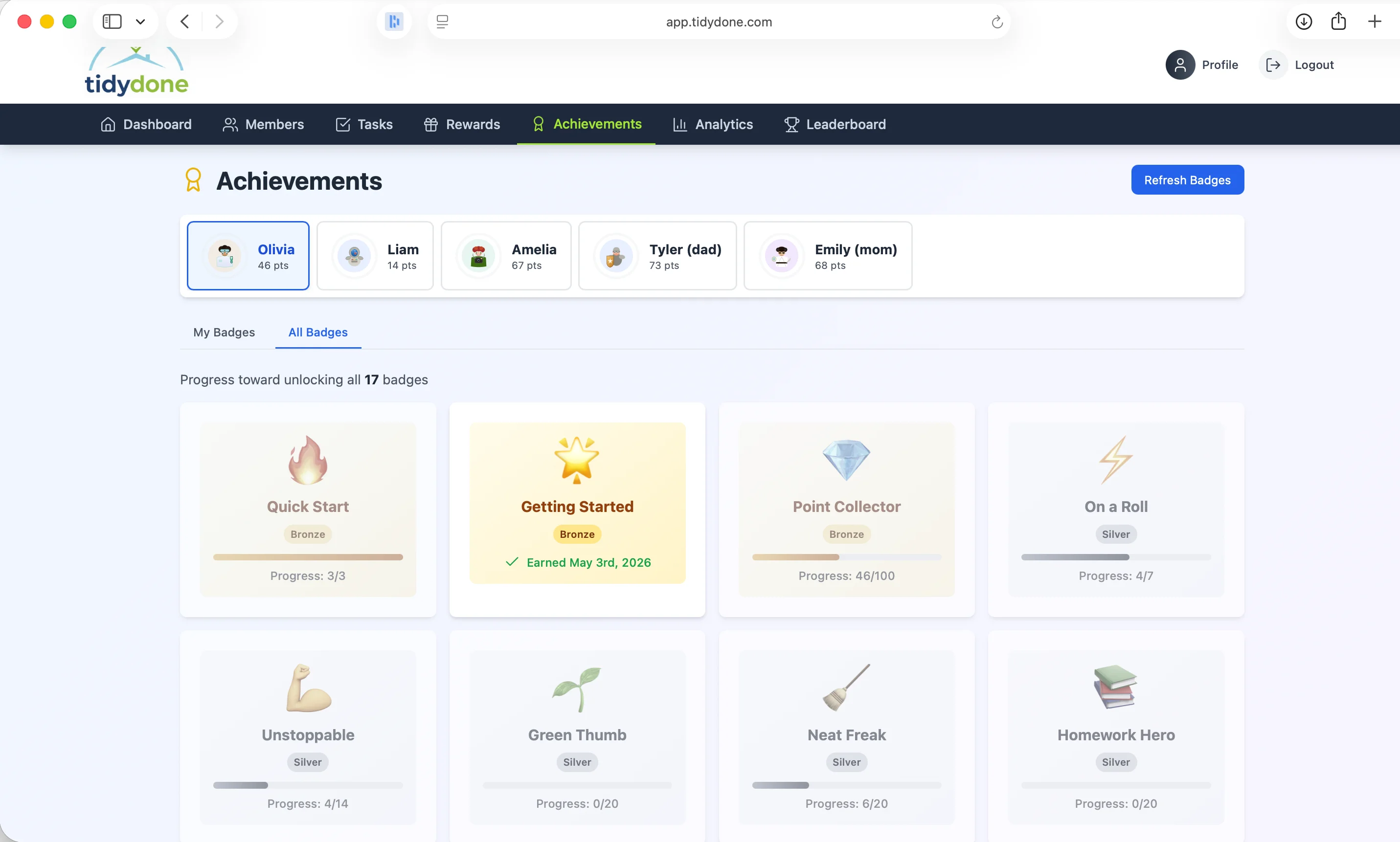Click the Homework Hero badge title
1400x842 pixels.
pyautogui.click(x=1115, y=735)
